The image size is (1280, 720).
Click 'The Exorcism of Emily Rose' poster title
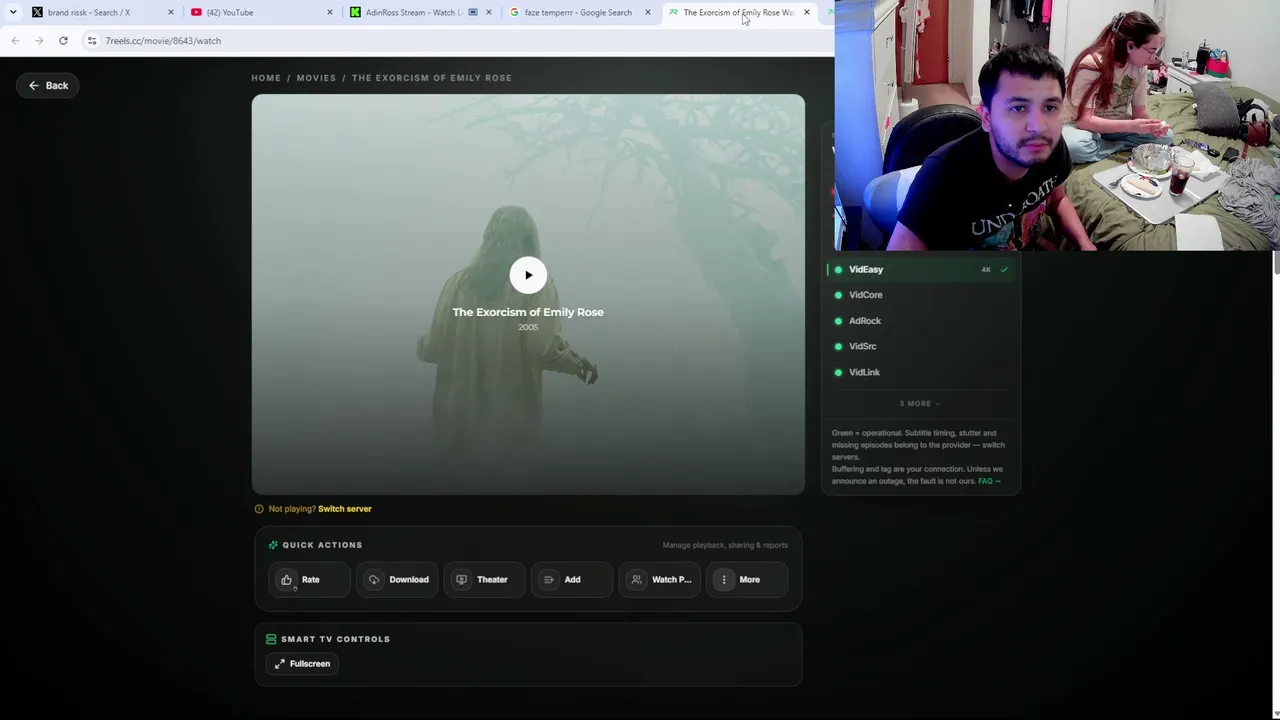pyautogui.click(x=528, y=312)
